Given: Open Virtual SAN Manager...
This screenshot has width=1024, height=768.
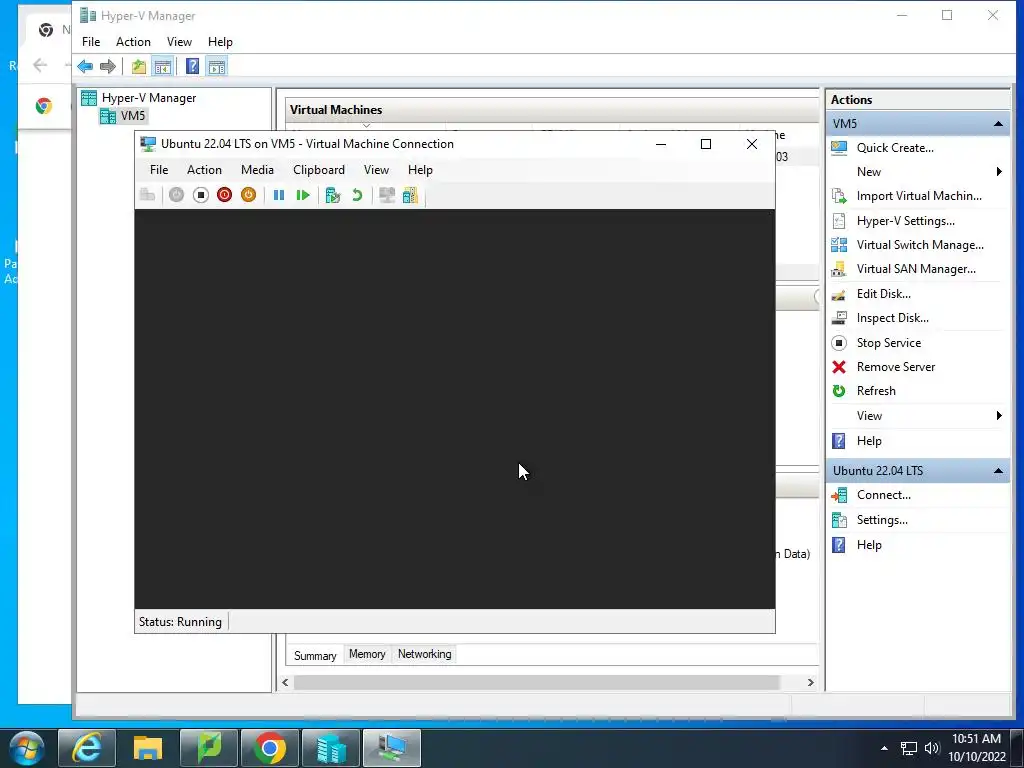Looking at the screenshot, I should (916, 269).
